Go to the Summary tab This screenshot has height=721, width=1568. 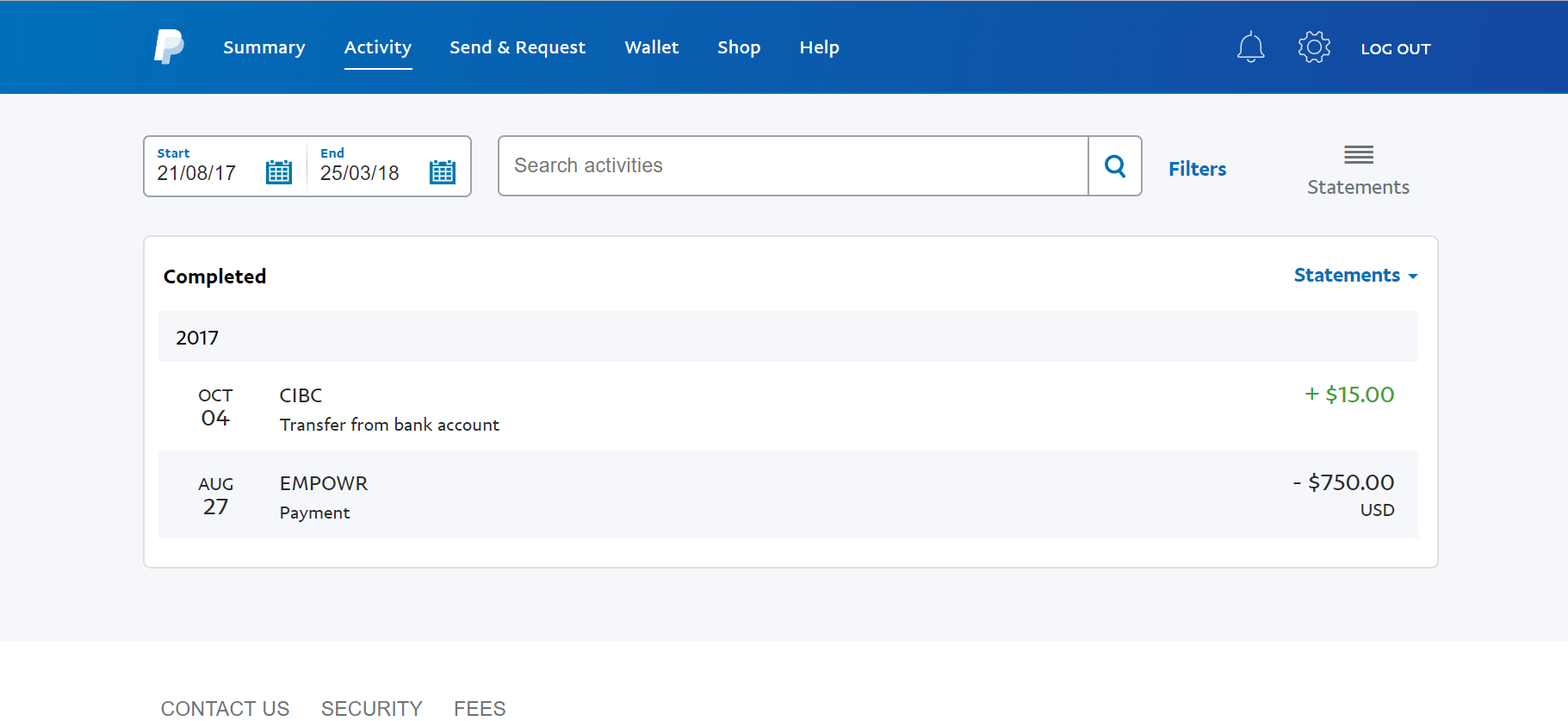tap(264, 47)
